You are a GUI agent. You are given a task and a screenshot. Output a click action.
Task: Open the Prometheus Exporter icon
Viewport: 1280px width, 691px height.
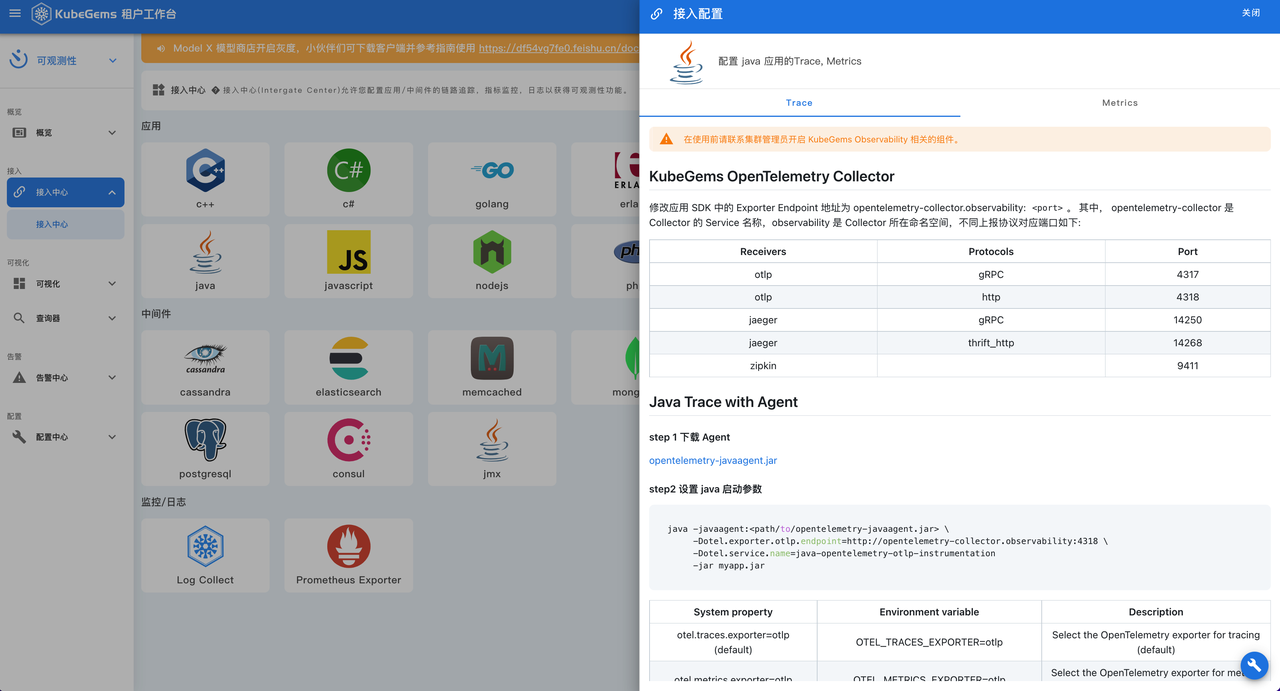coord(349,546)
